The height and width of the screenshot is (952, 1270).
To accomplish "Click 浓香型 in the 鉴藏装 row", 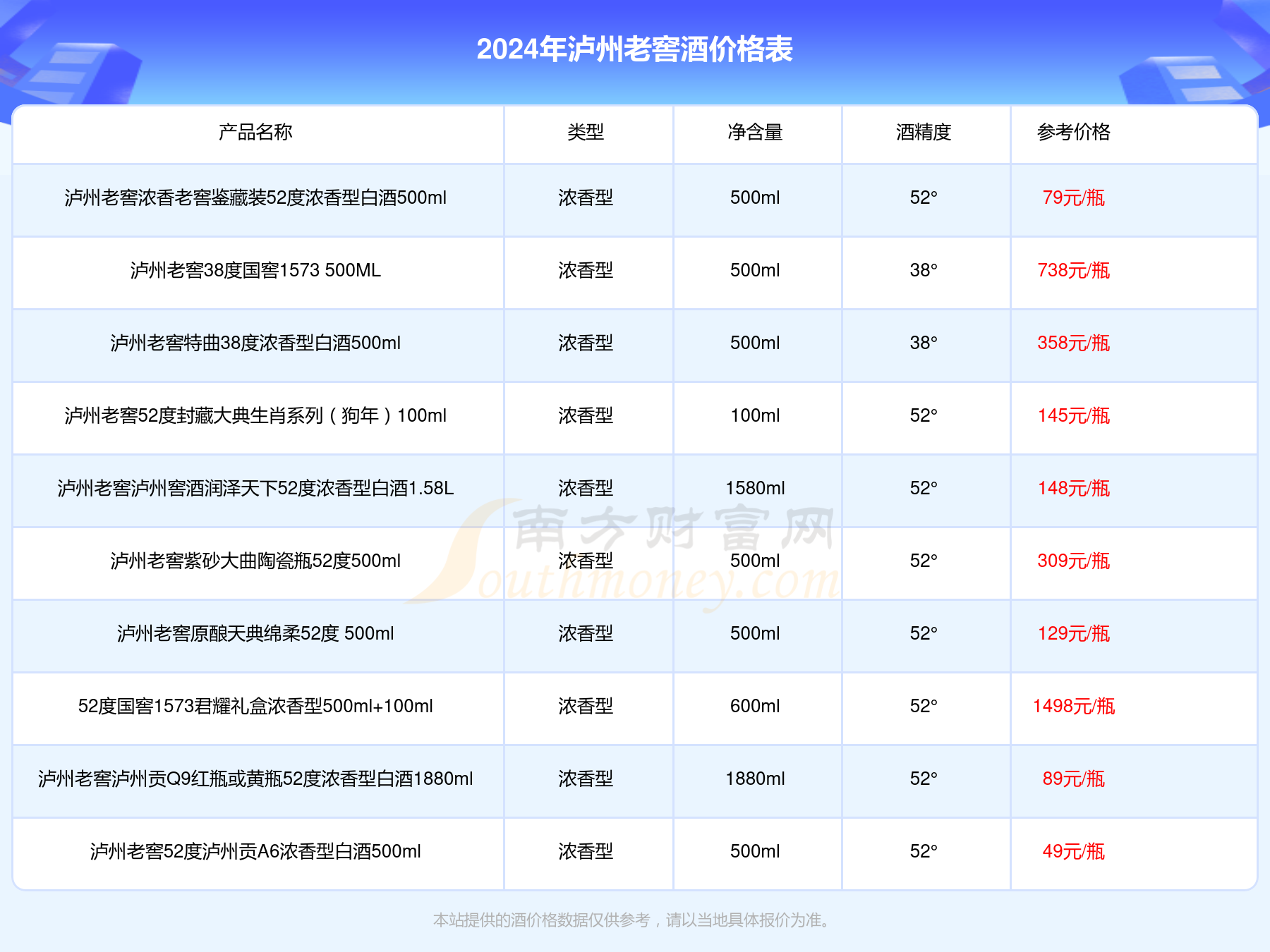I will [x=586, y=198].
